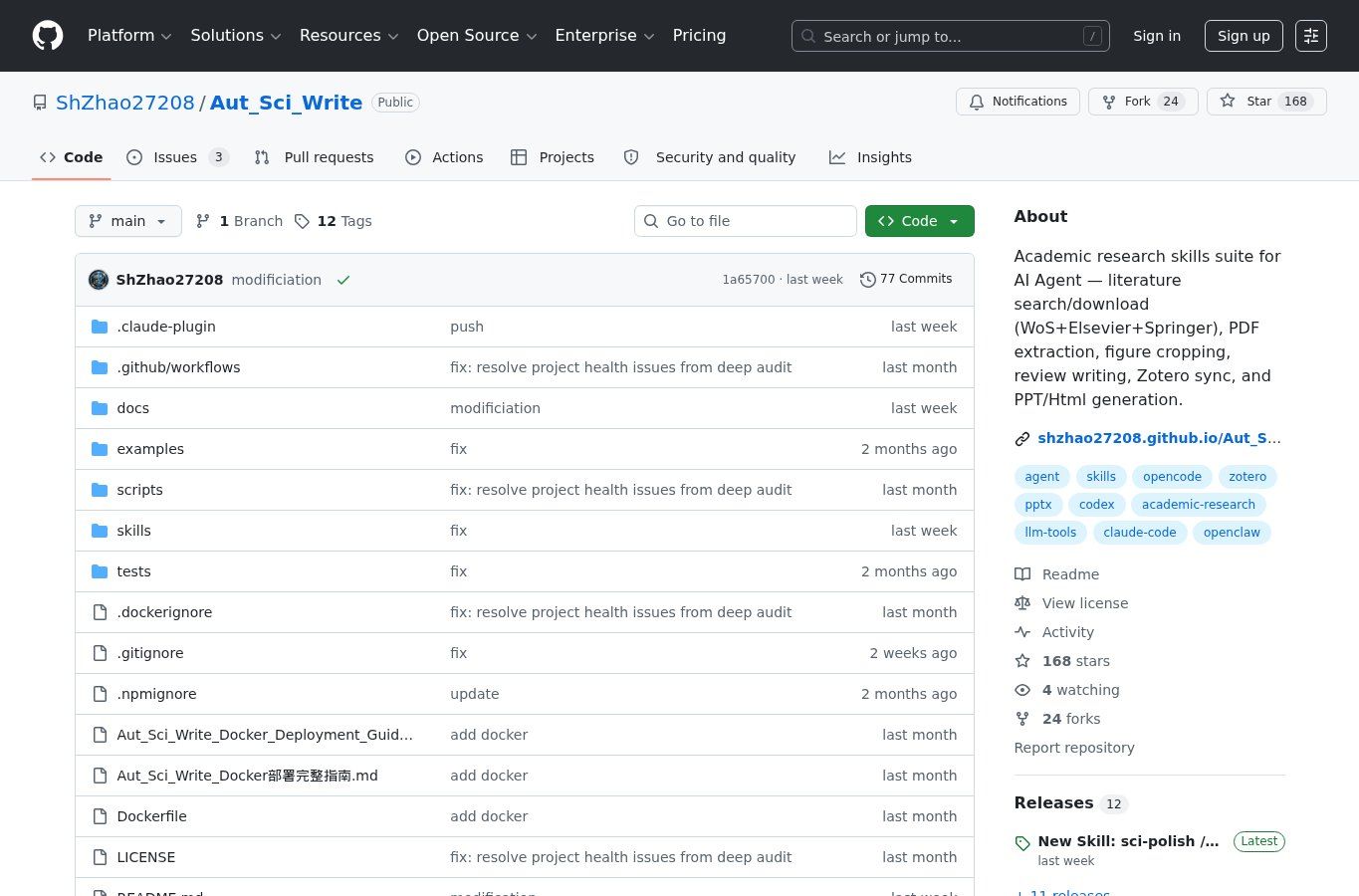Open the Activity pulse icon

(x=1022, y=632)
